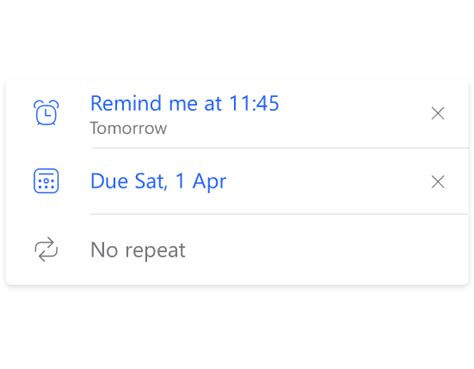This screenshot has height=369, width=474.
Task: Remove the 11:45 reminder with its X
Action: [x=438, y=113]
